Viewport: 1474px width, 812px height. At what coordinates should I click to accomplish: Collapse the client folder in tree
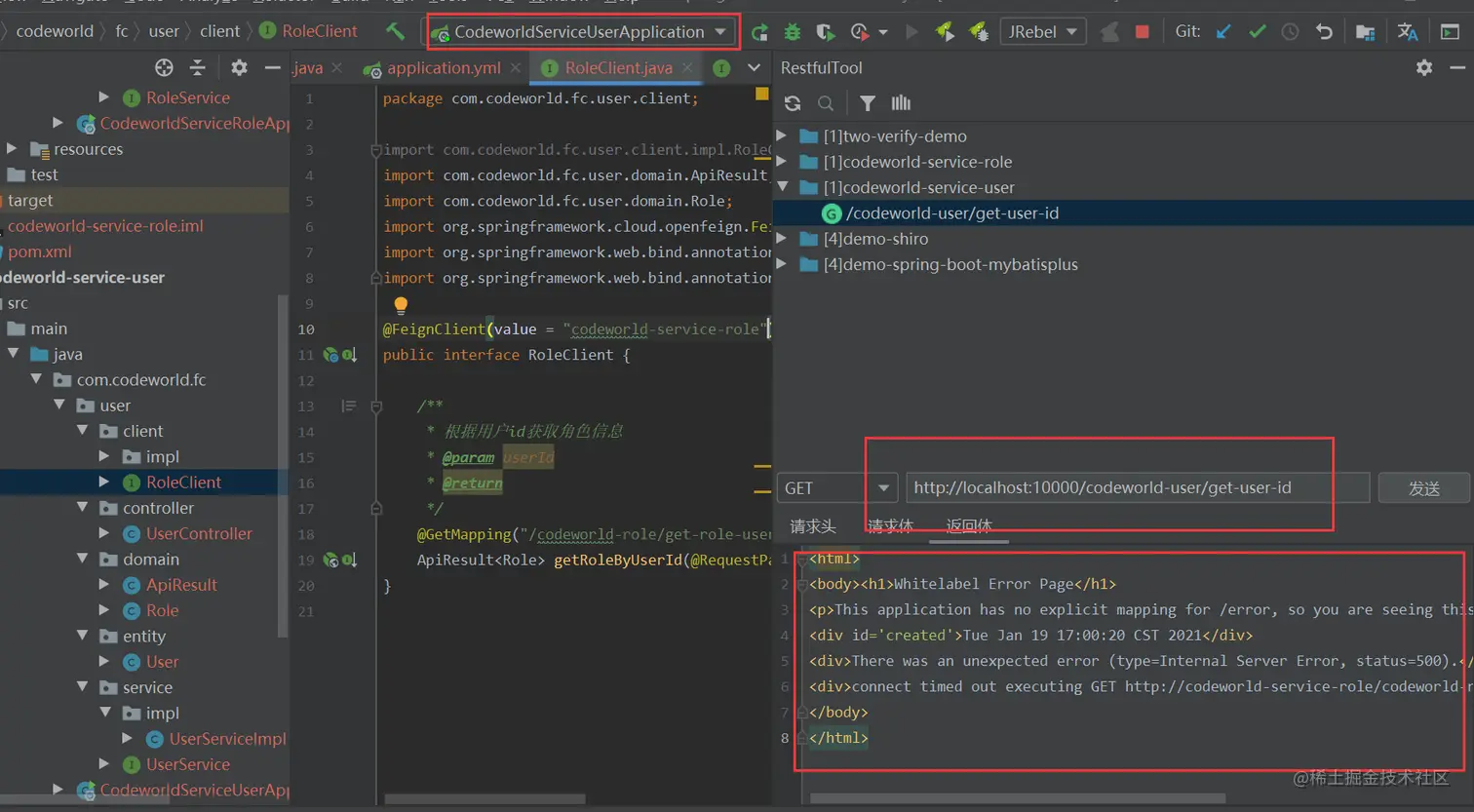point(82,430)
